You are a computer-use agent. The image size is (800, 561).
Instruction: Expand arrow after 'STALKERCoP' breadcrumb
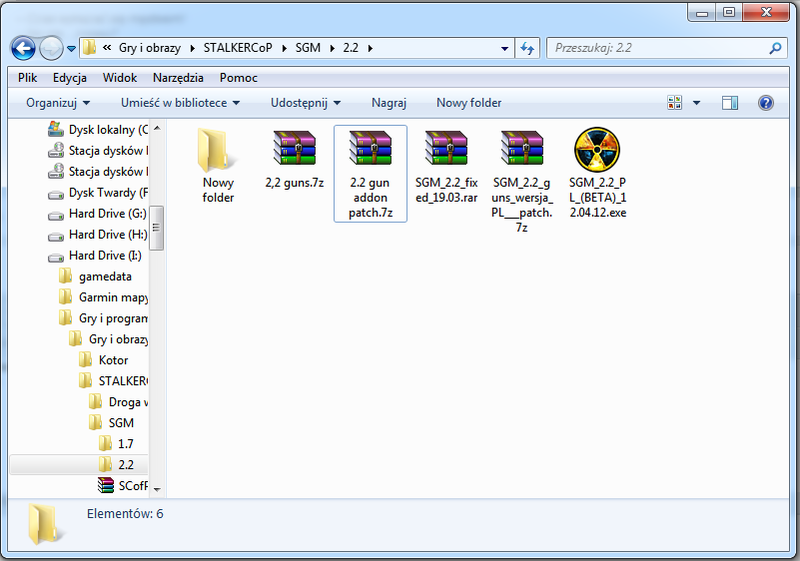click(284, 48)
